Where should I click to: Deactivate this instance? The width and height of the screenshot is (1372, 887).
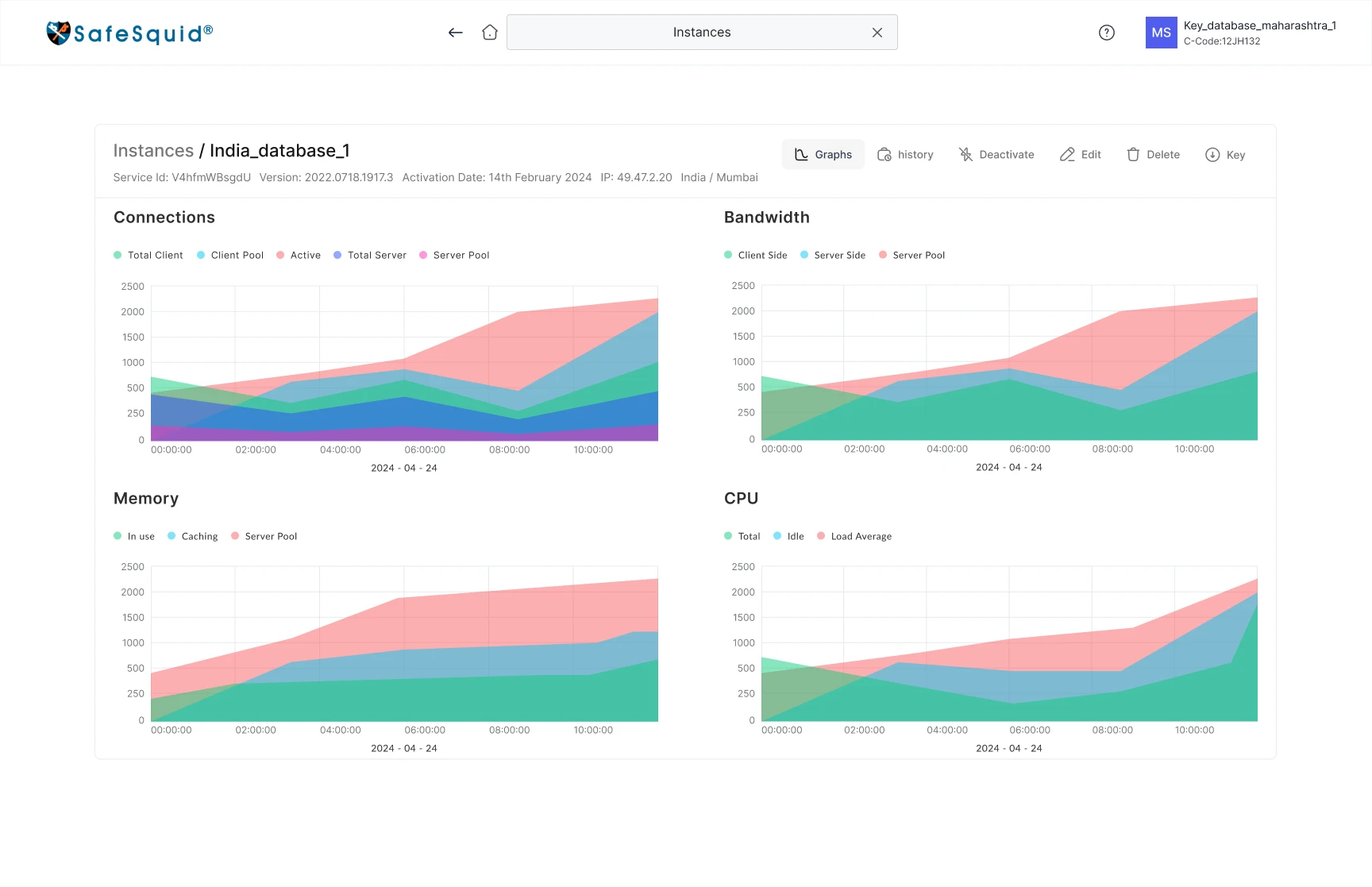(x=996, y=155)
